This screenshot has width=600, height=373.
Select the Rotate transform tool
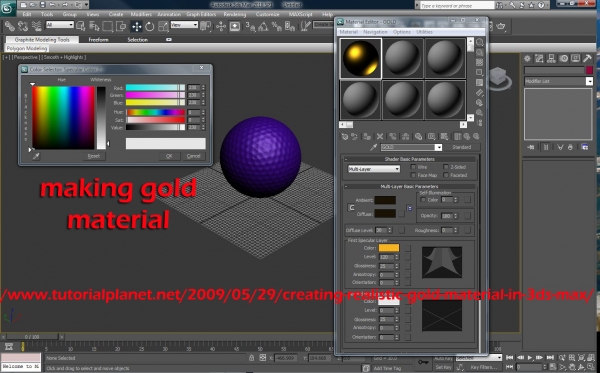pos(150,26)
